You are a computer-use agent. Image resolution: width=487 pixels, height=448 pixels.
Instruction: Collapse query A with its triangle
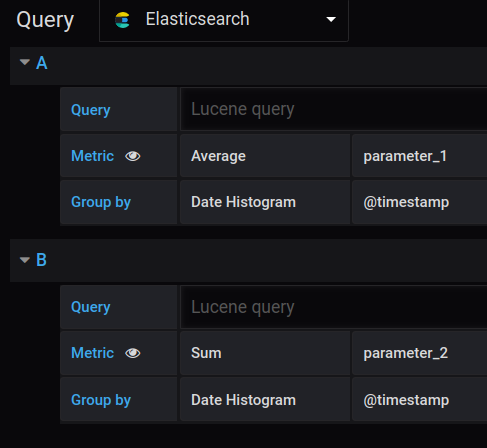(25, 62)
